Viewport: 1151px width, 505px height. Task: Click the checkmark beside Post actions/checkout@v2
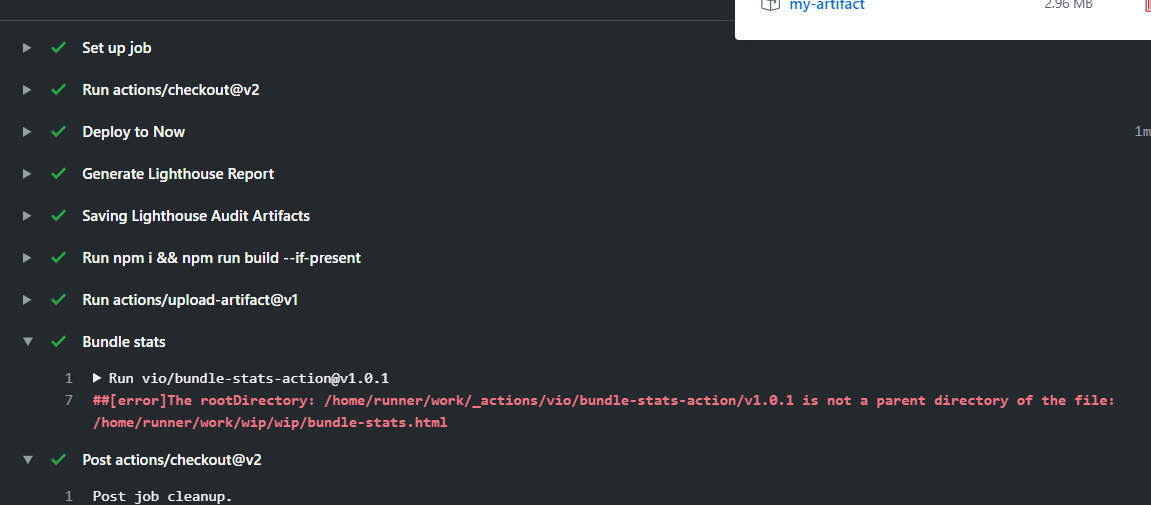tap(59, 460)
